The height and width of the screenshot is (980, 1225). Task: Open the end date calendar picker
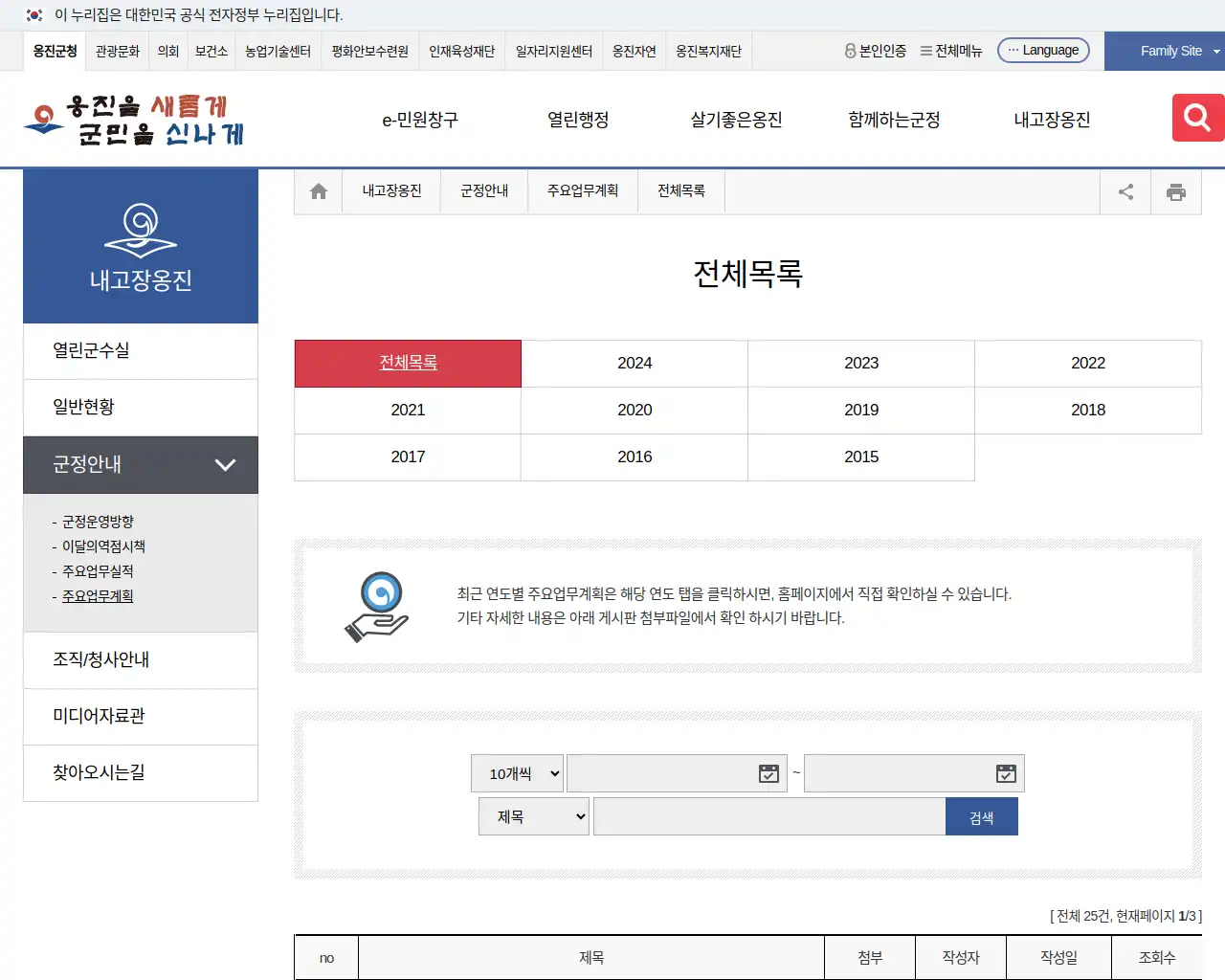tap(1006, 772)
